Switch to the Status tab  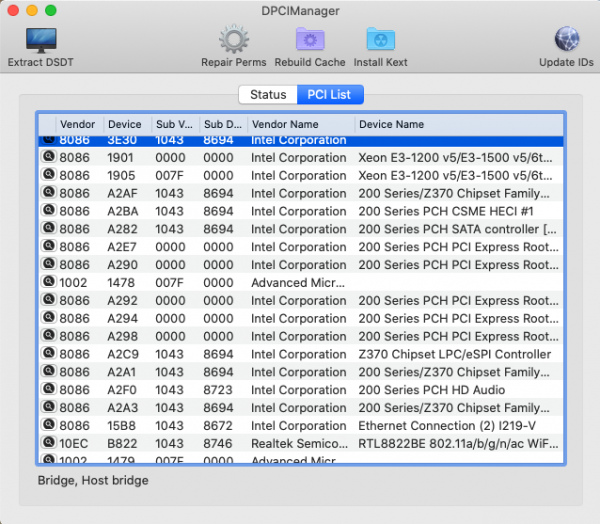pyautogui.click(x=268, y=95)
